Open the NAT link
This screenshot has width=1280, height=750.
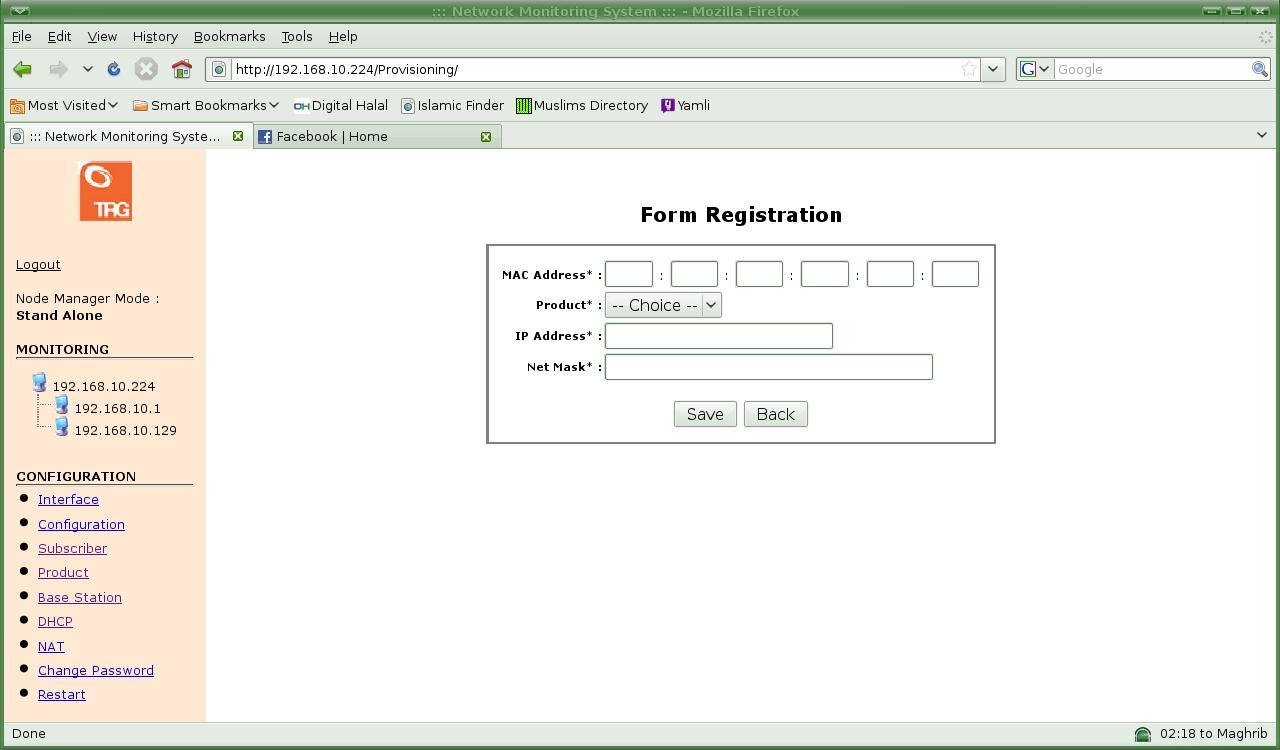point(51,646)
